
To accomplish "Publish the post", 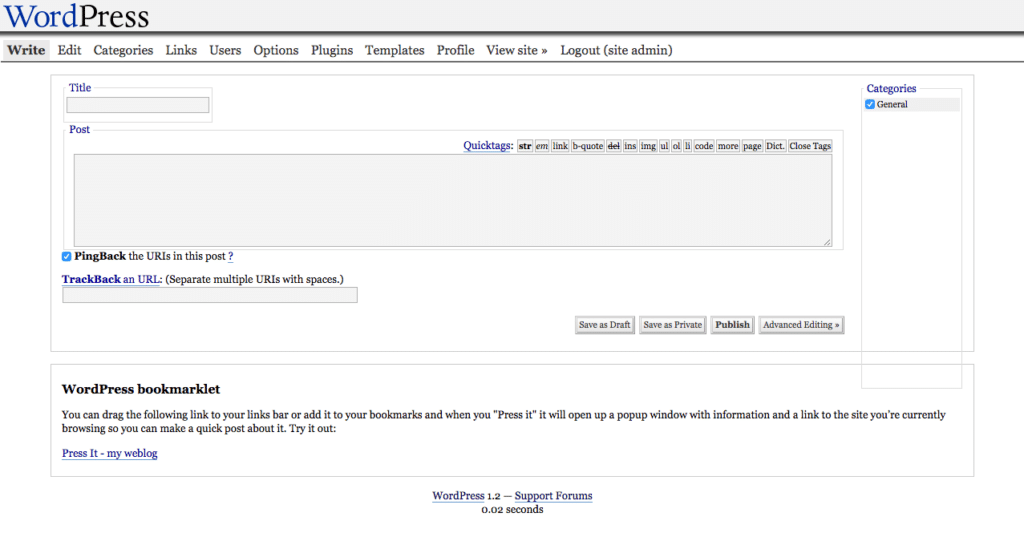I will click(x=732, y=325).
